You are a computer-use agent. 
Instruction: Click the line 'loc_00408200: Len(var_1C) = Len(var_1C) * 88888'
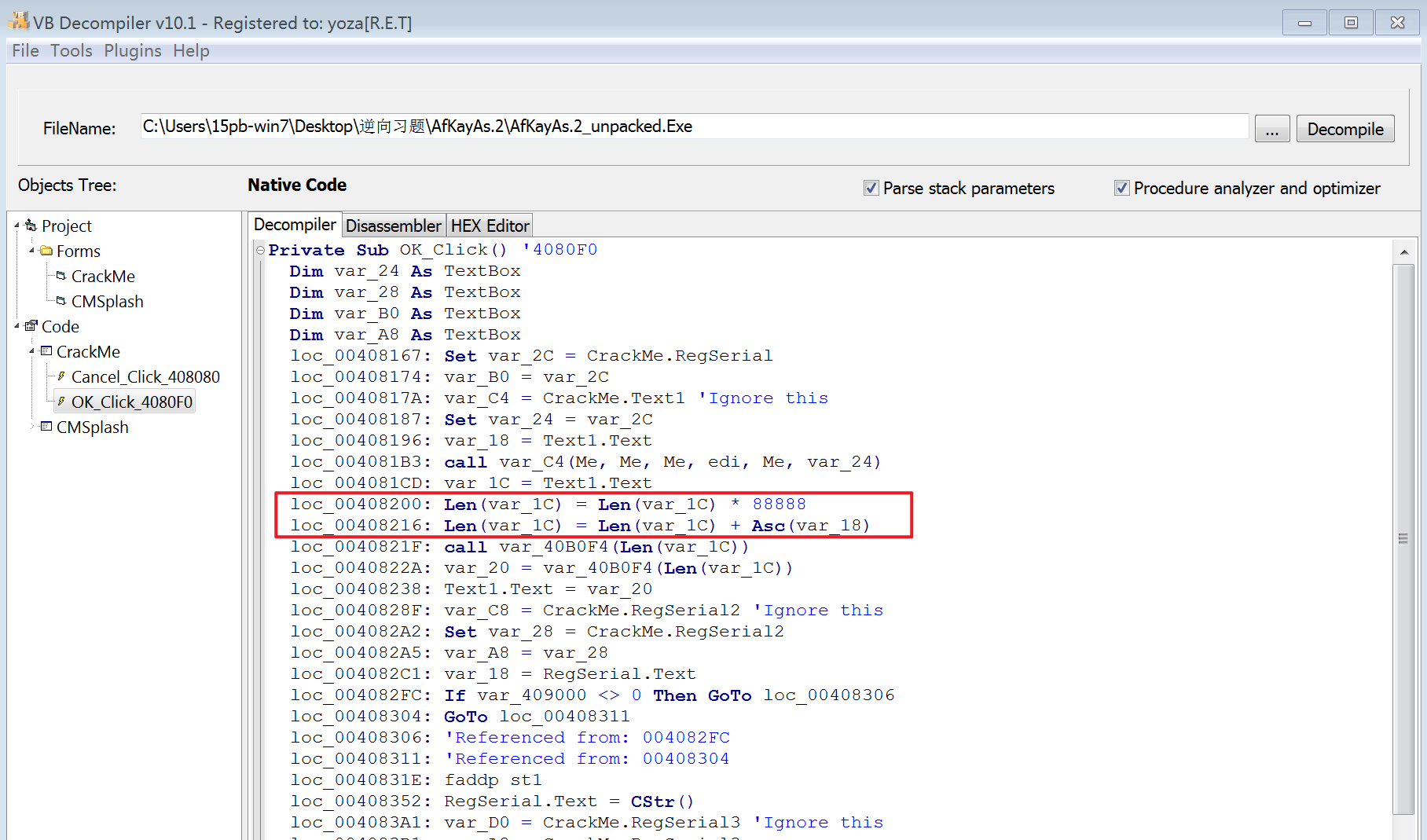[x=548, y=504]
